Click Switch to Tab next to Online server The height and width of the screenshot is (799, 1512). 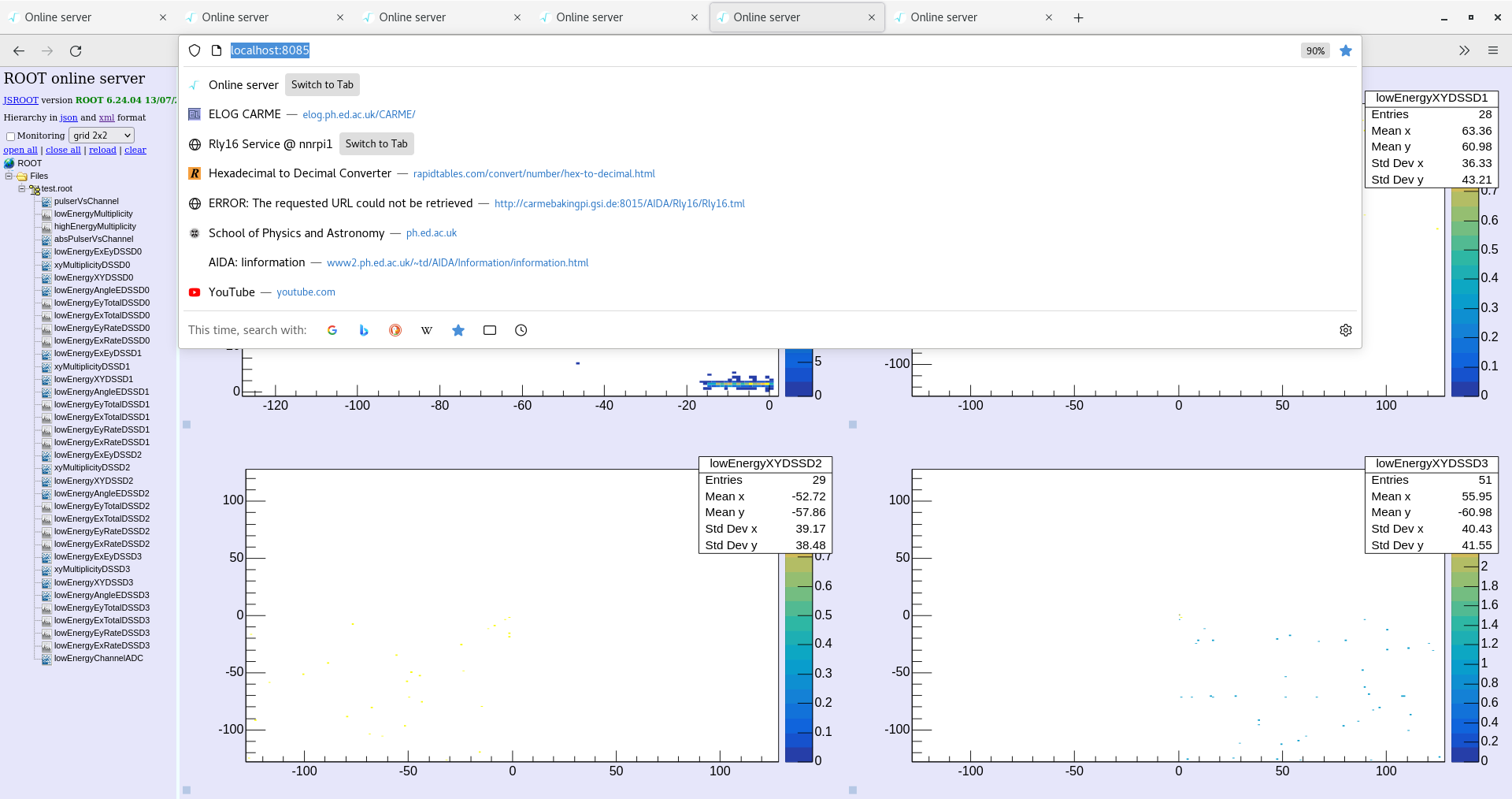321,84
